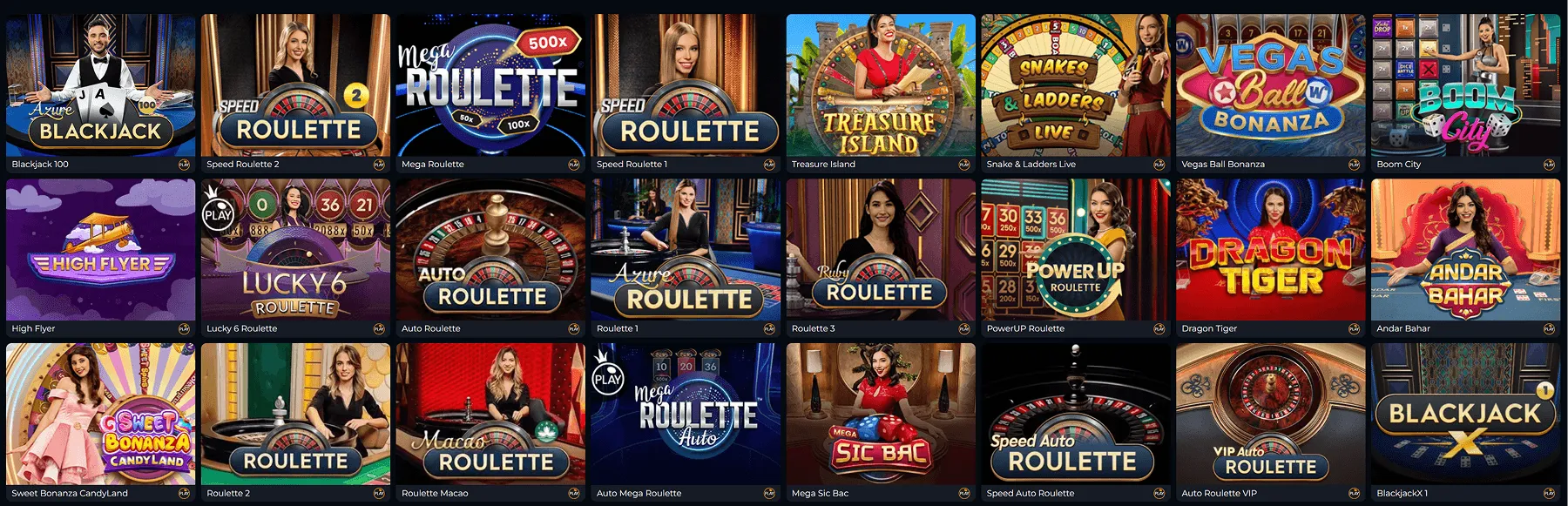Click the Roulette Macao title link

click(435, 493)
